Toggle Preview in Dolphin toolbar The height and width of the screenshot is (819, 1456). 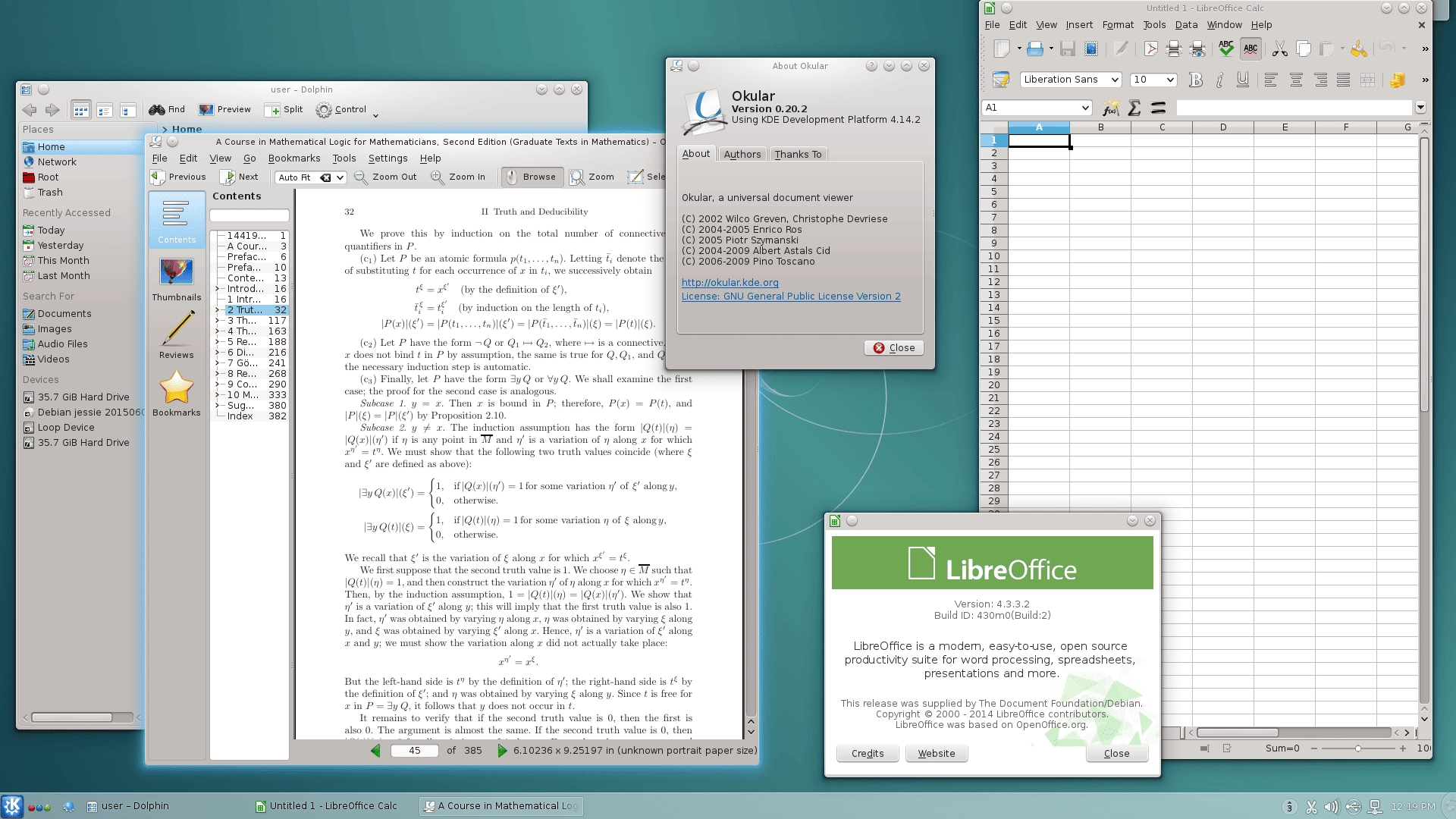224,110
